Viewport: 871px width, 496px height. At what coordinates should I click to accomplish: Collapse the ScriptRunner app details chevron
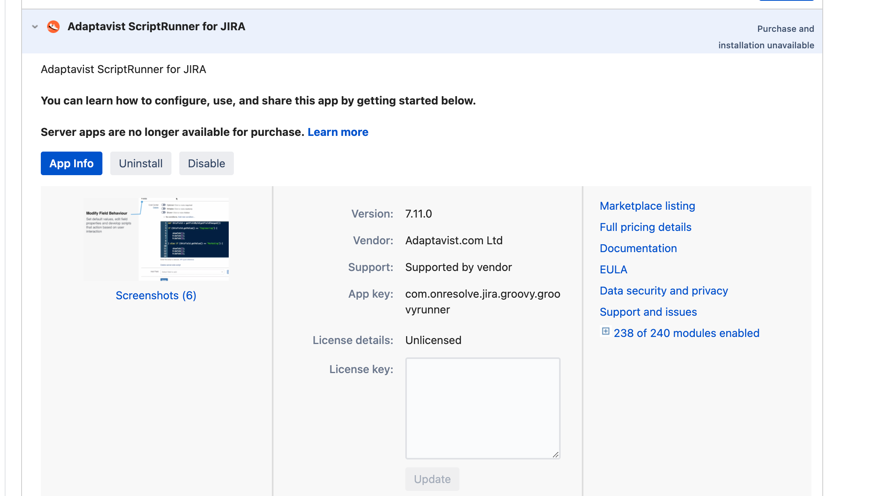click(x=35, y=27)
